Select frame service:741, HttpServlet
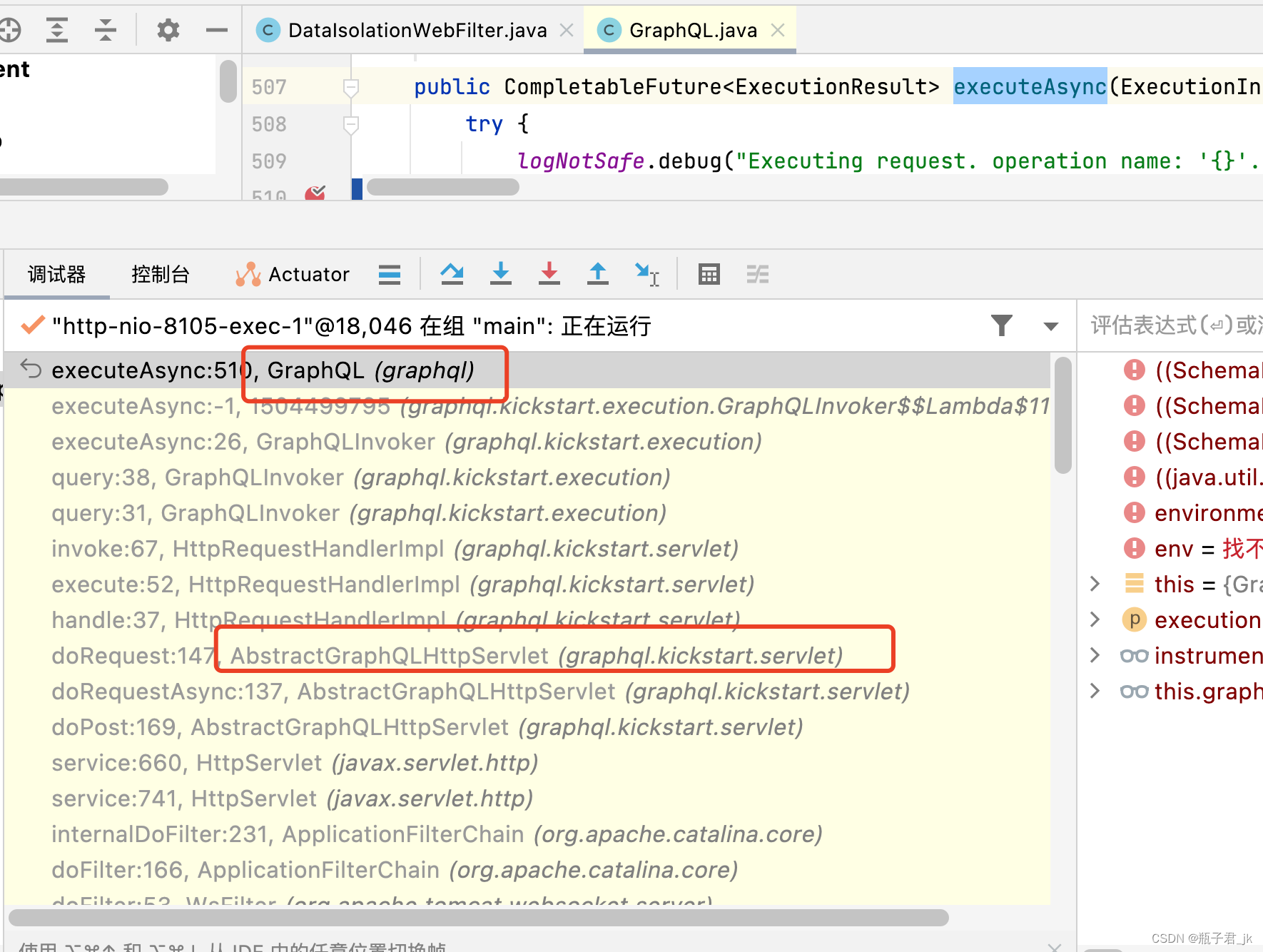Viewport: 1263px width, 952px height. pos(528,799)
